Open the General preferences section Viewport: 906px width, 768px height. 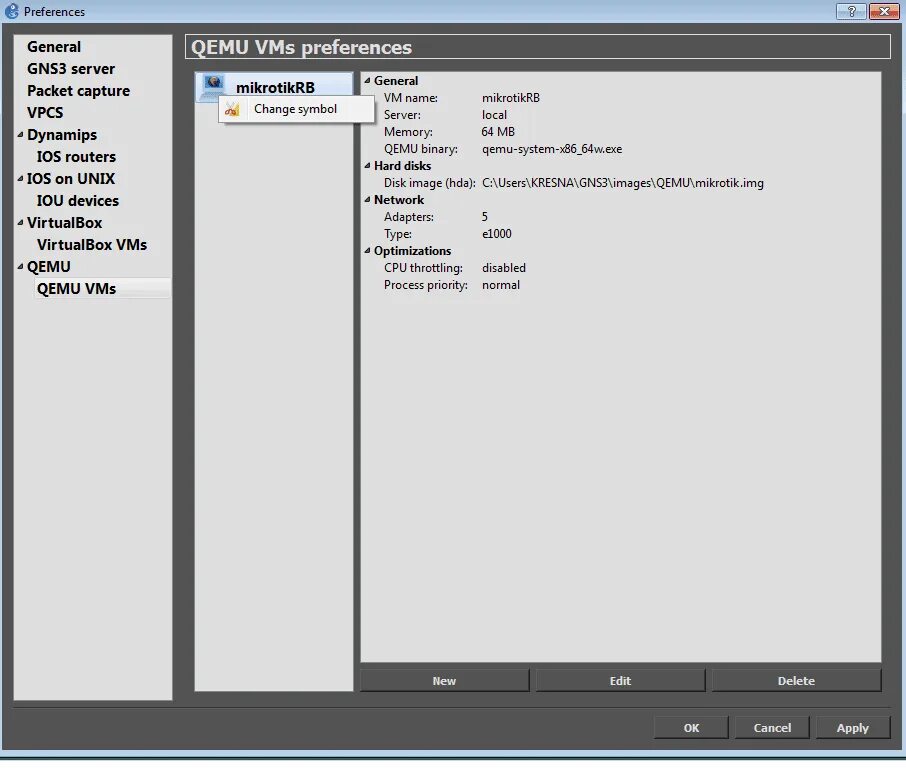click(54, 47)
